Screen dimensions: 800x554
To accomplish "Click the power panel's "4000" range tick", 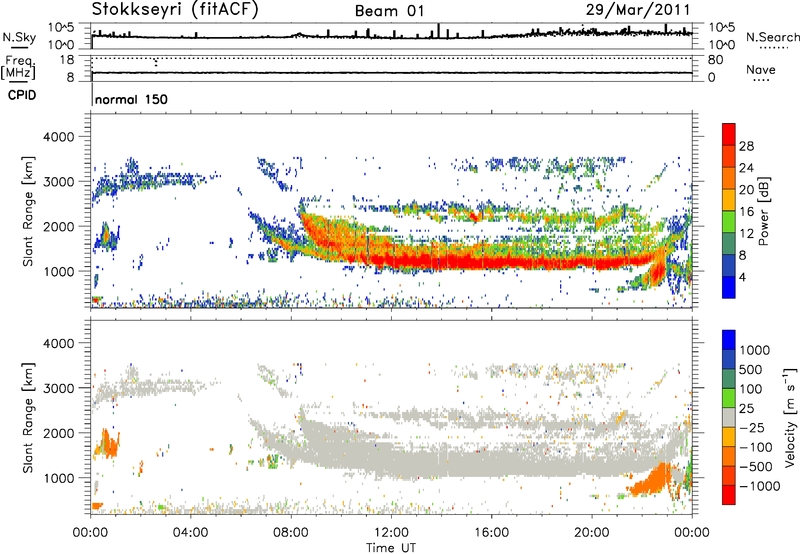I will (x=58, y=137).
